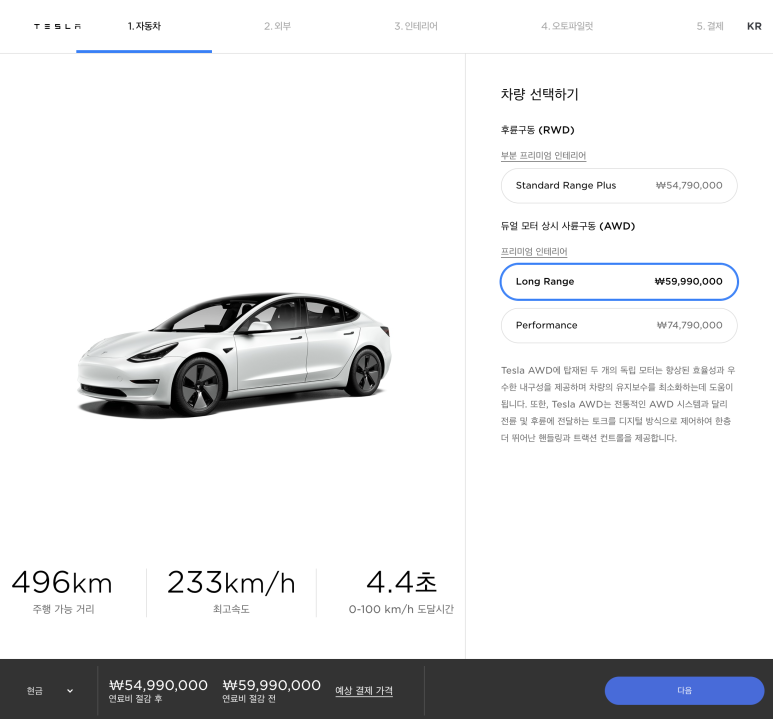Screen dimensions: 773x719
Task: Click the ₩59,990,000 연료비 절감 전 price
Action: 272,685
